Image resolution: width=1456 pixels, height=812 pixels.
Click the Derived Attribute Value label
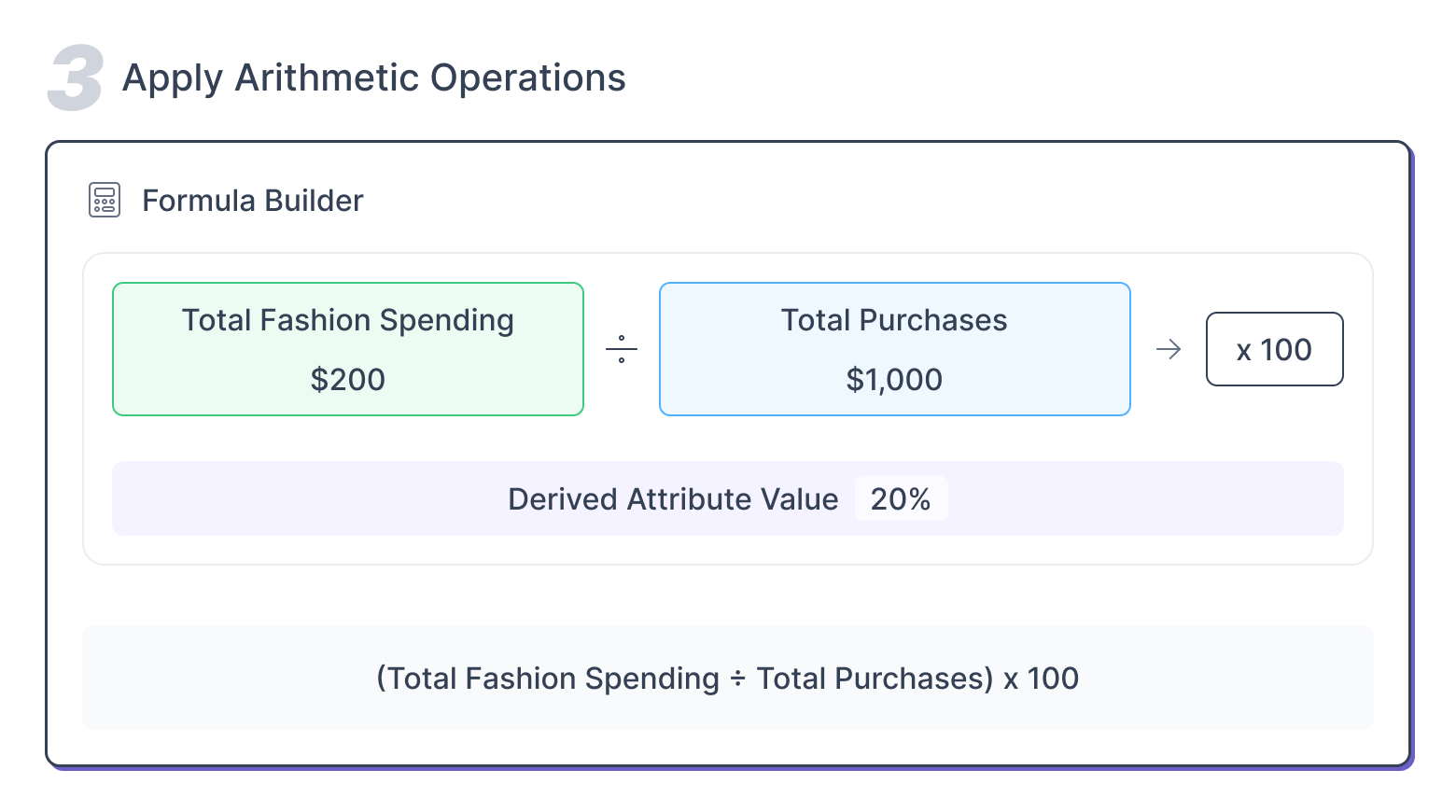(673, 499)
